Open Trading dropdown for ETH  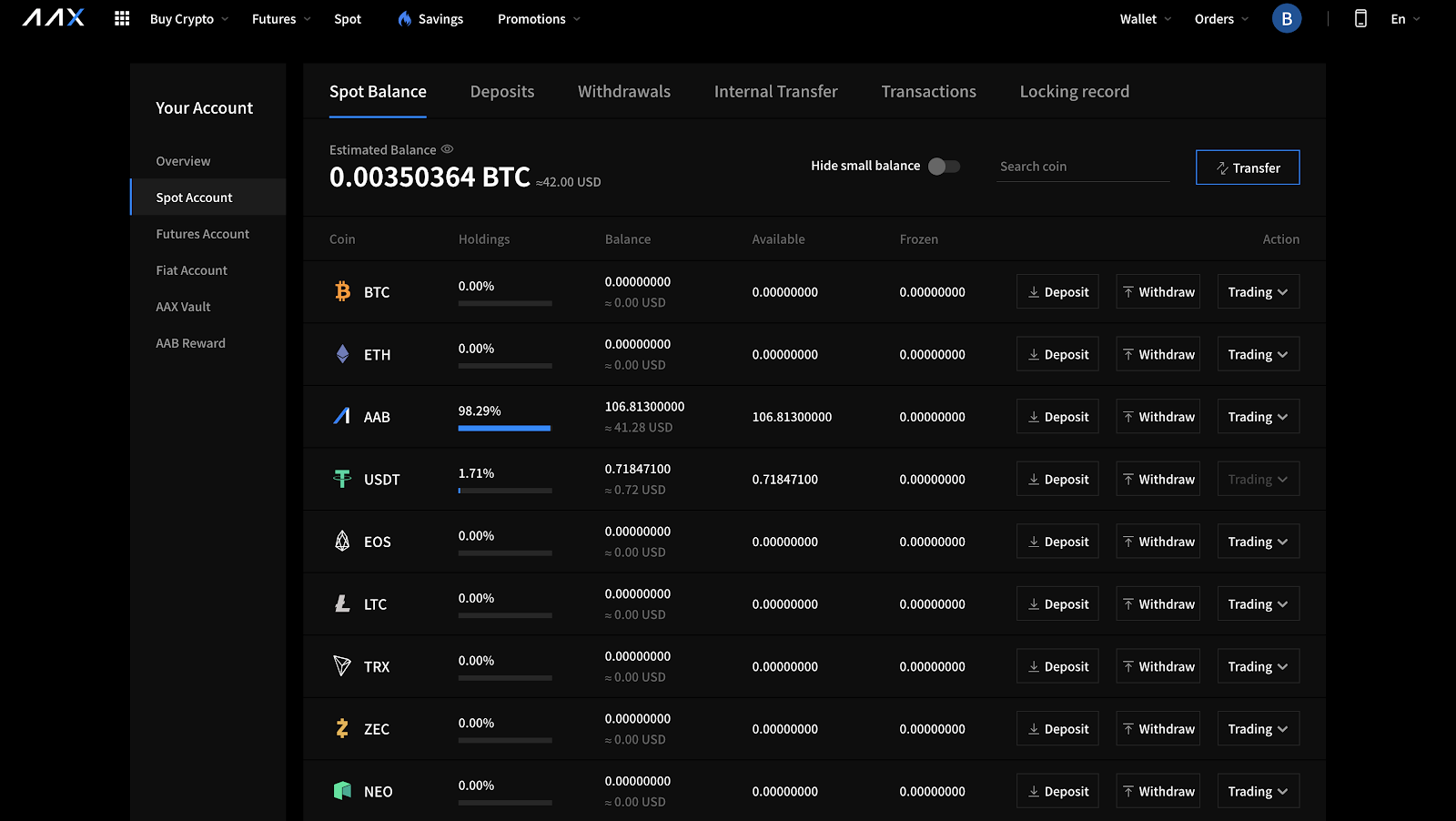[1259, 354]
